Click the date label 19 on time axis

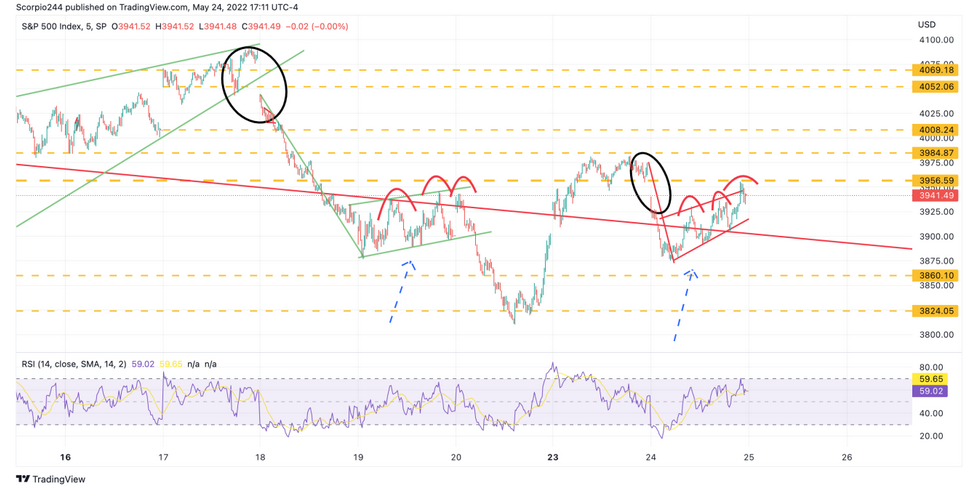pos(358,457)
